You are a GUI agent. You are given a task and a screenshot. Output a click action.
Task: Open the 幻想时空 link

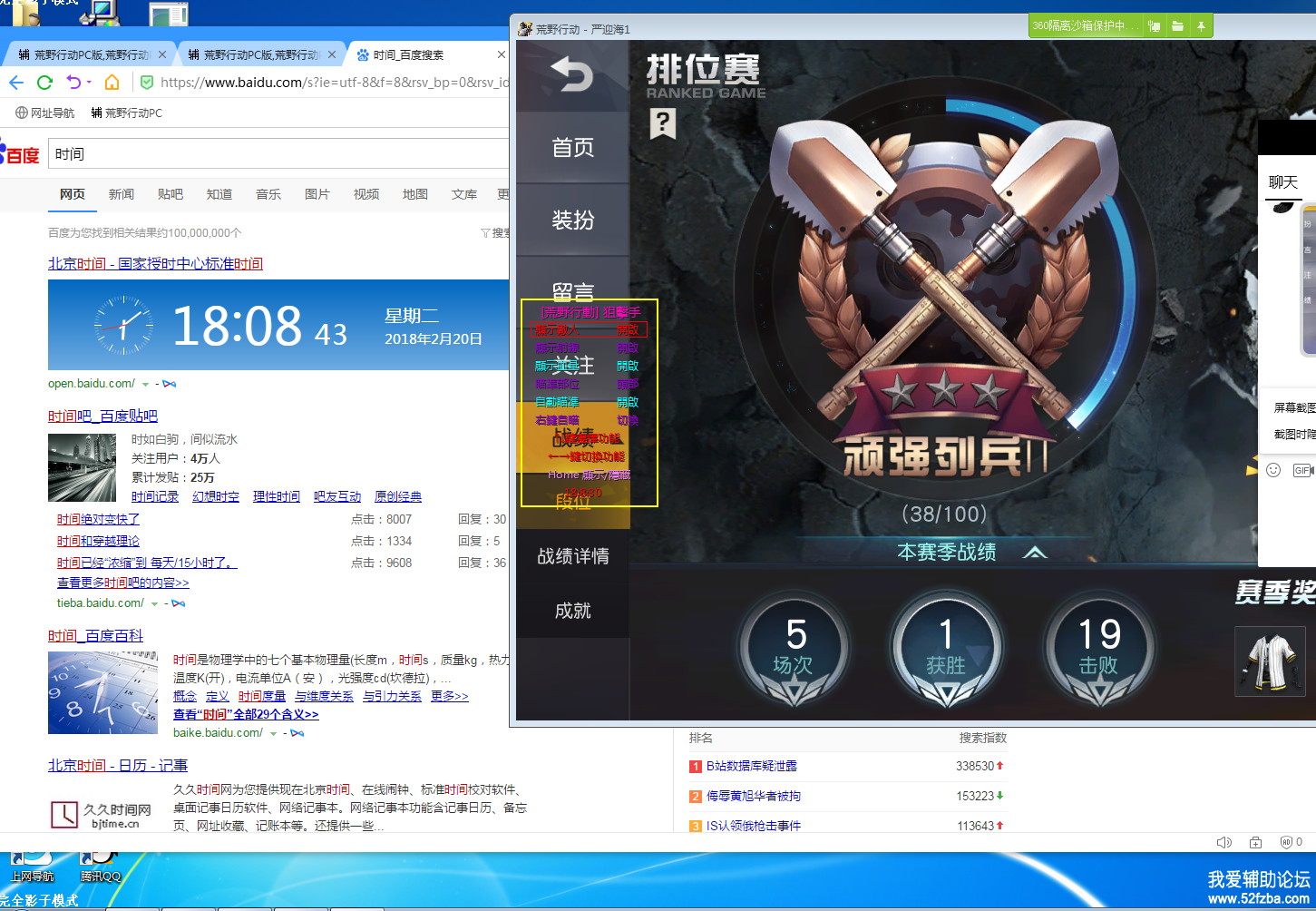(216, 496)
